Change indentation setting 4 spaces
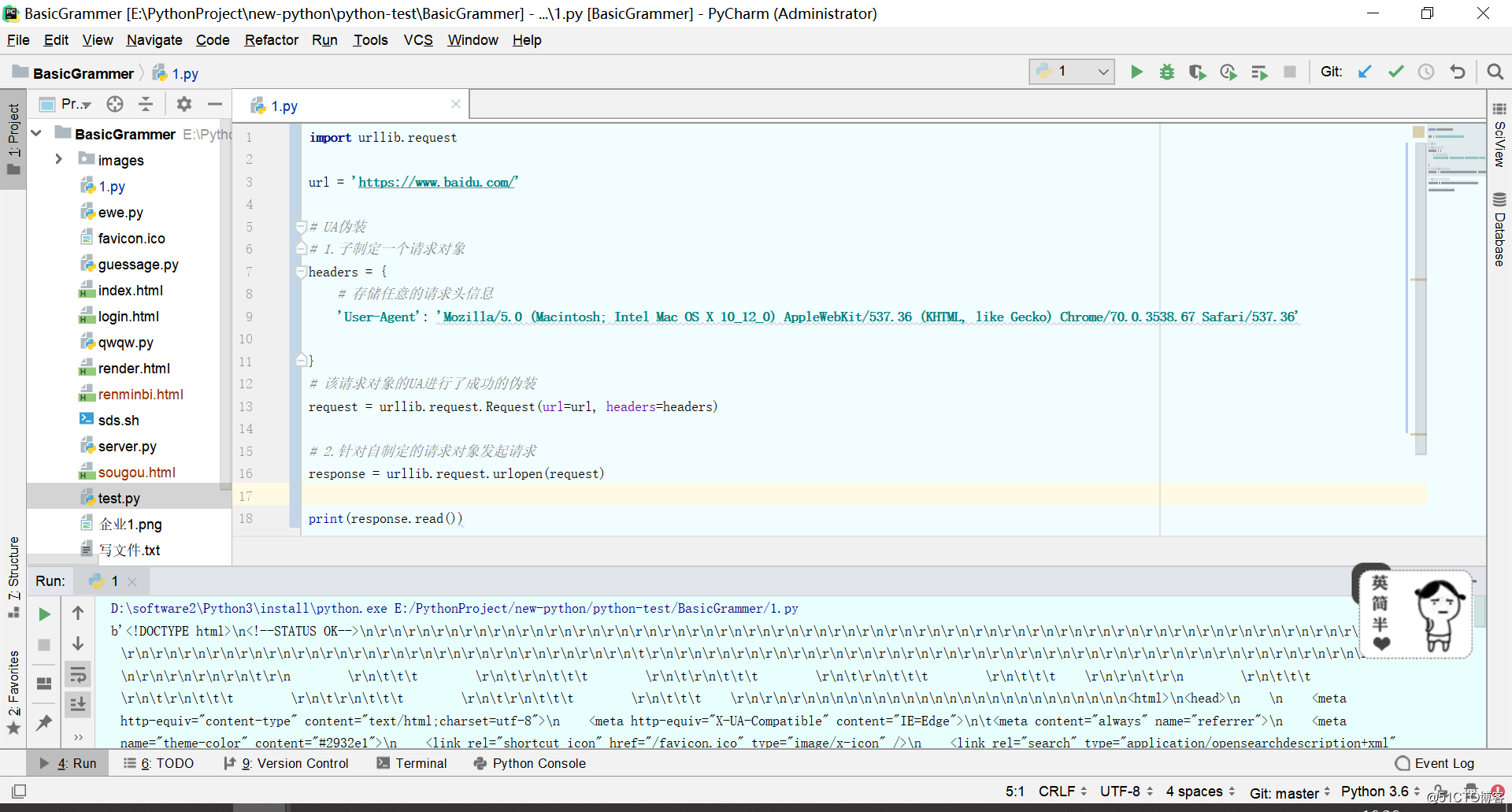This screenshot has width=1512, height=812. click(1200, 792)
